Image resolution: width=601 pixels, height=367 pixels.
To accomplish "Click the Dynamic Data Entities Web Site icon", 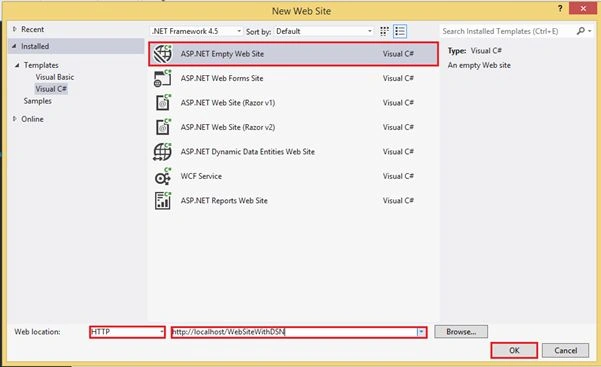I will click(x=163, y=152).
